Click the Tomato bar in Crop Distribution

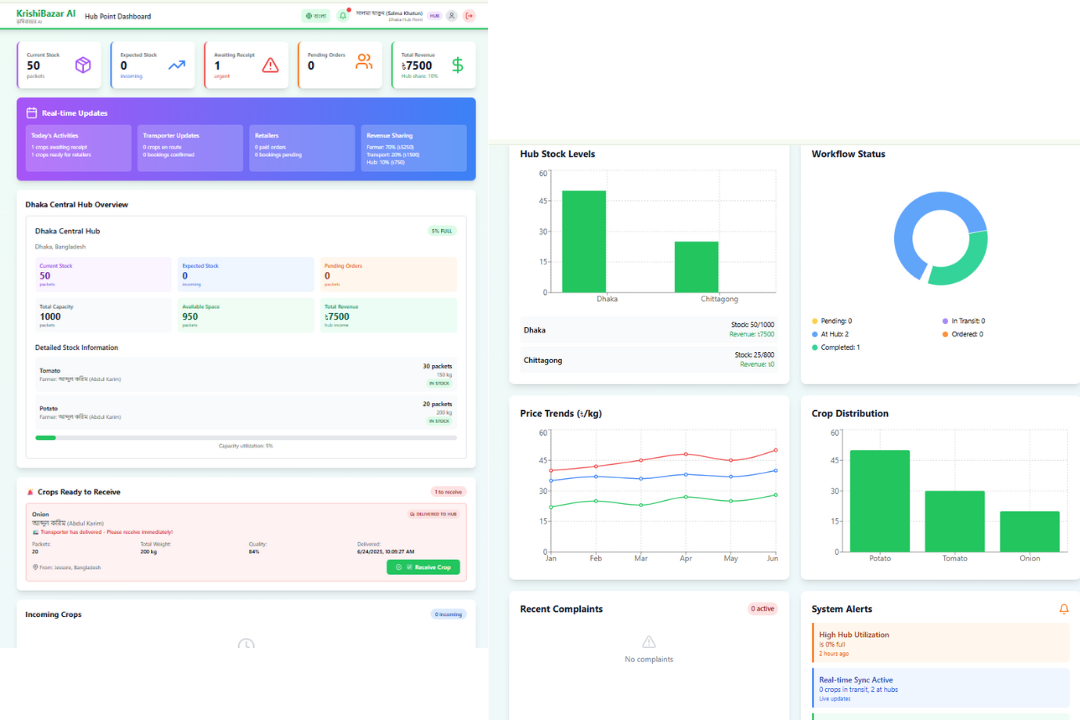(955, 522)
